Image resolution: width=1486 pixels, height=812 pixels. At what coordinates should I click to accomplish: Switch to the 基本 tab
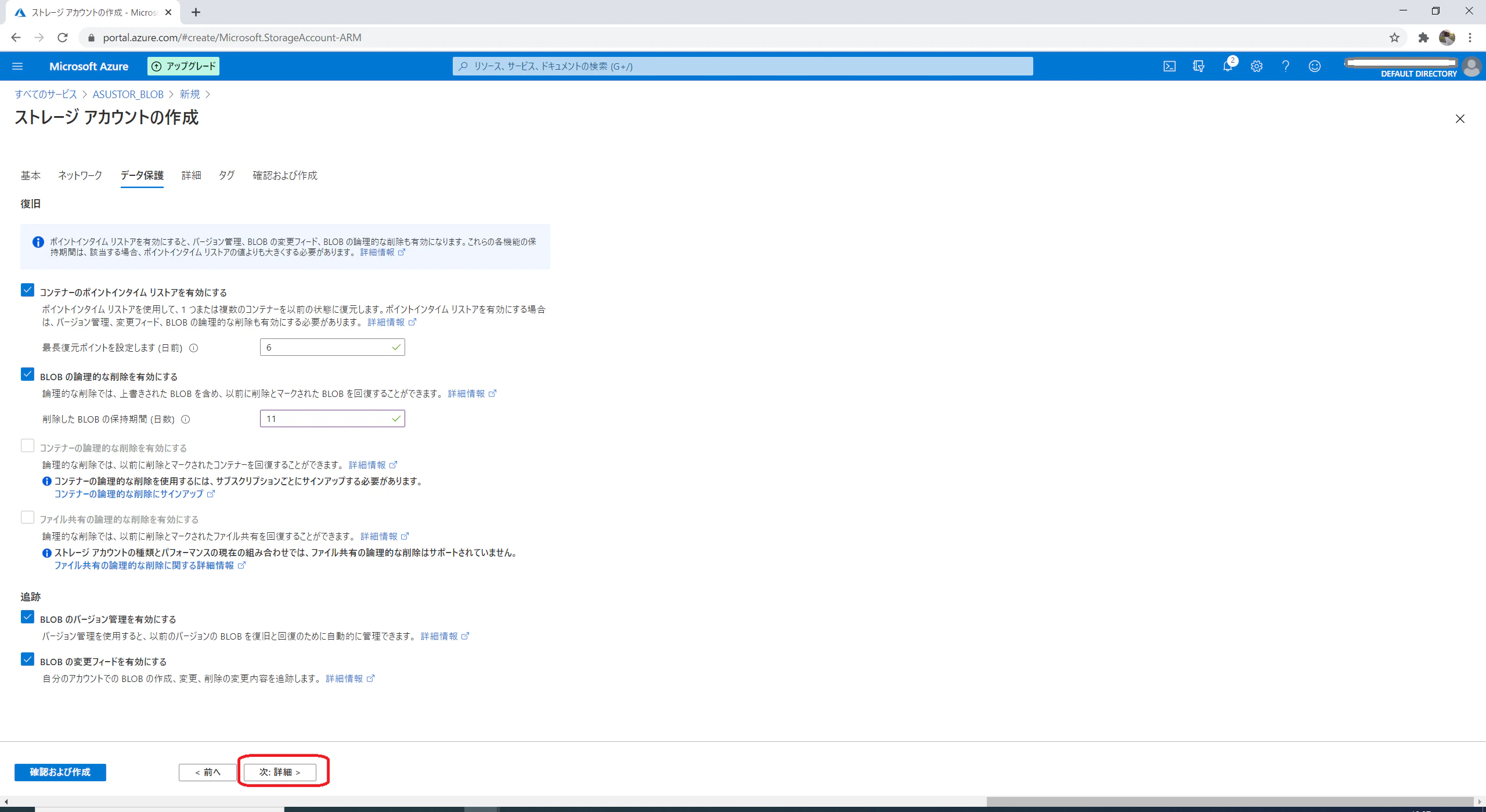[31, 175]
